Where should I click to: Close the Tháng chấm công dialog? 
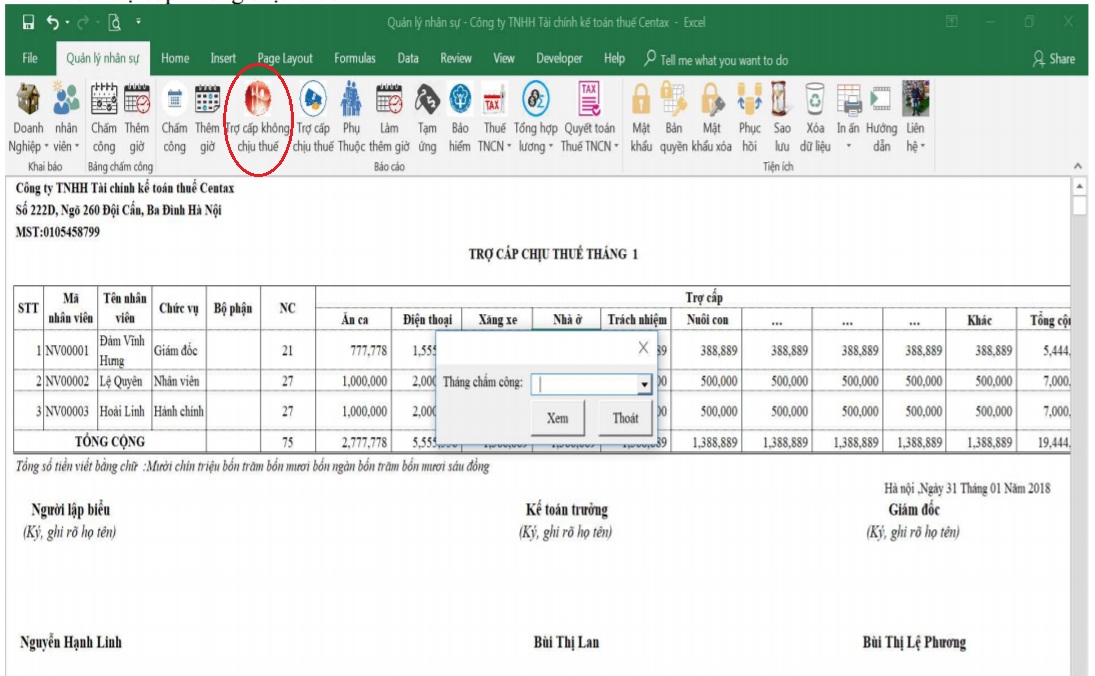pyautogui.click(x=643, y=348)
